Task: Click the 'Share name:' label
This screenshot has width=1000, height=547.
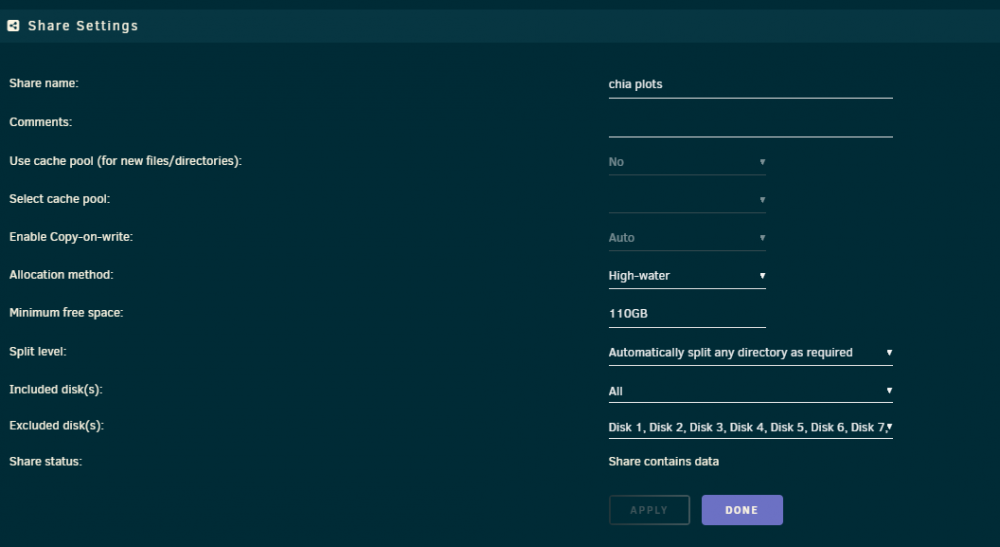Action: 44,84
